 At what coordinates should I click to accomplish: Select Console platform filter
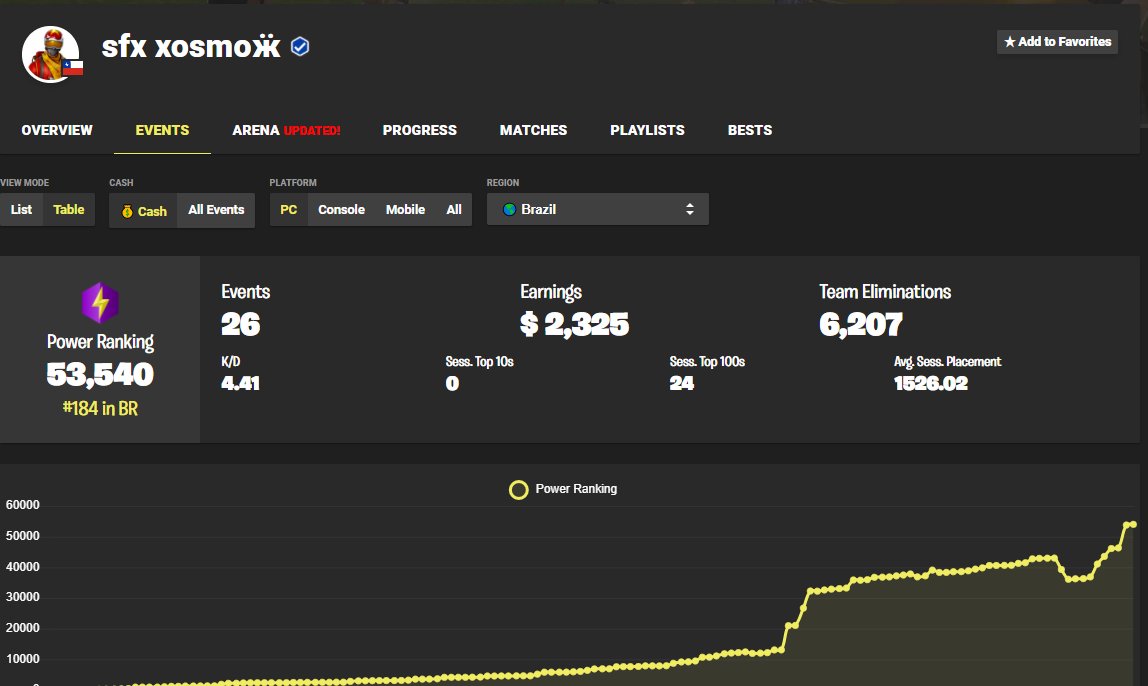(341, 209)
